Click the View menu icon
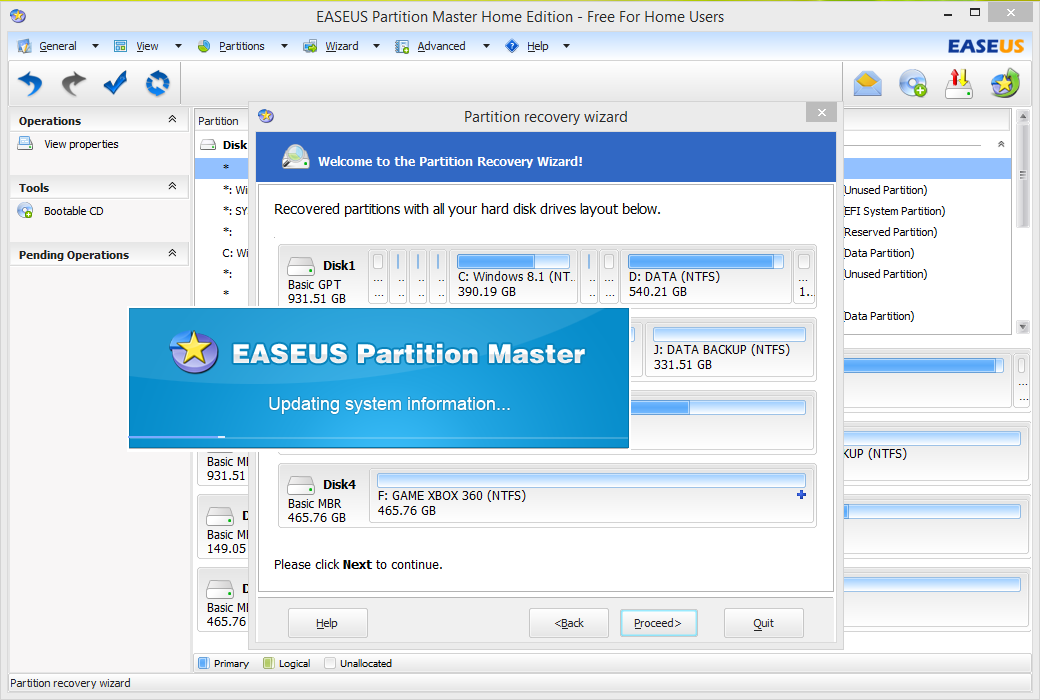Image resolution: width=1040 pixels, height=700 pixels. [121, 46]
